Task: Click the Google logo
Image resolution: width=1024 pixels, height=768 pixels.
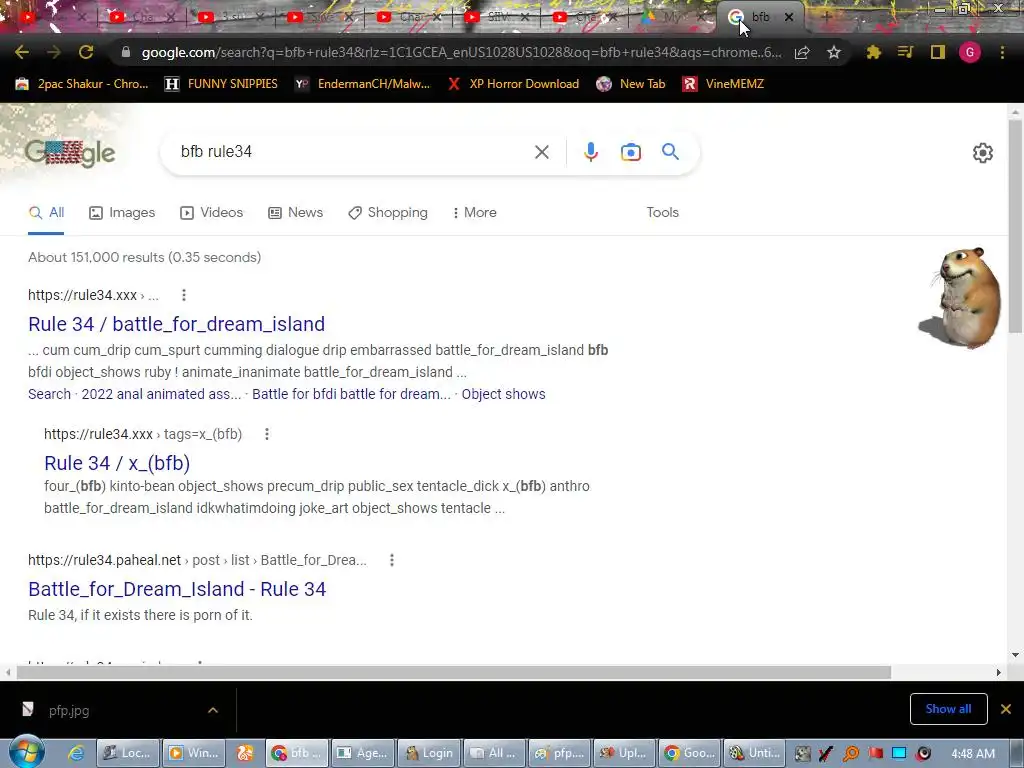Action: click(x=70, y=153)
